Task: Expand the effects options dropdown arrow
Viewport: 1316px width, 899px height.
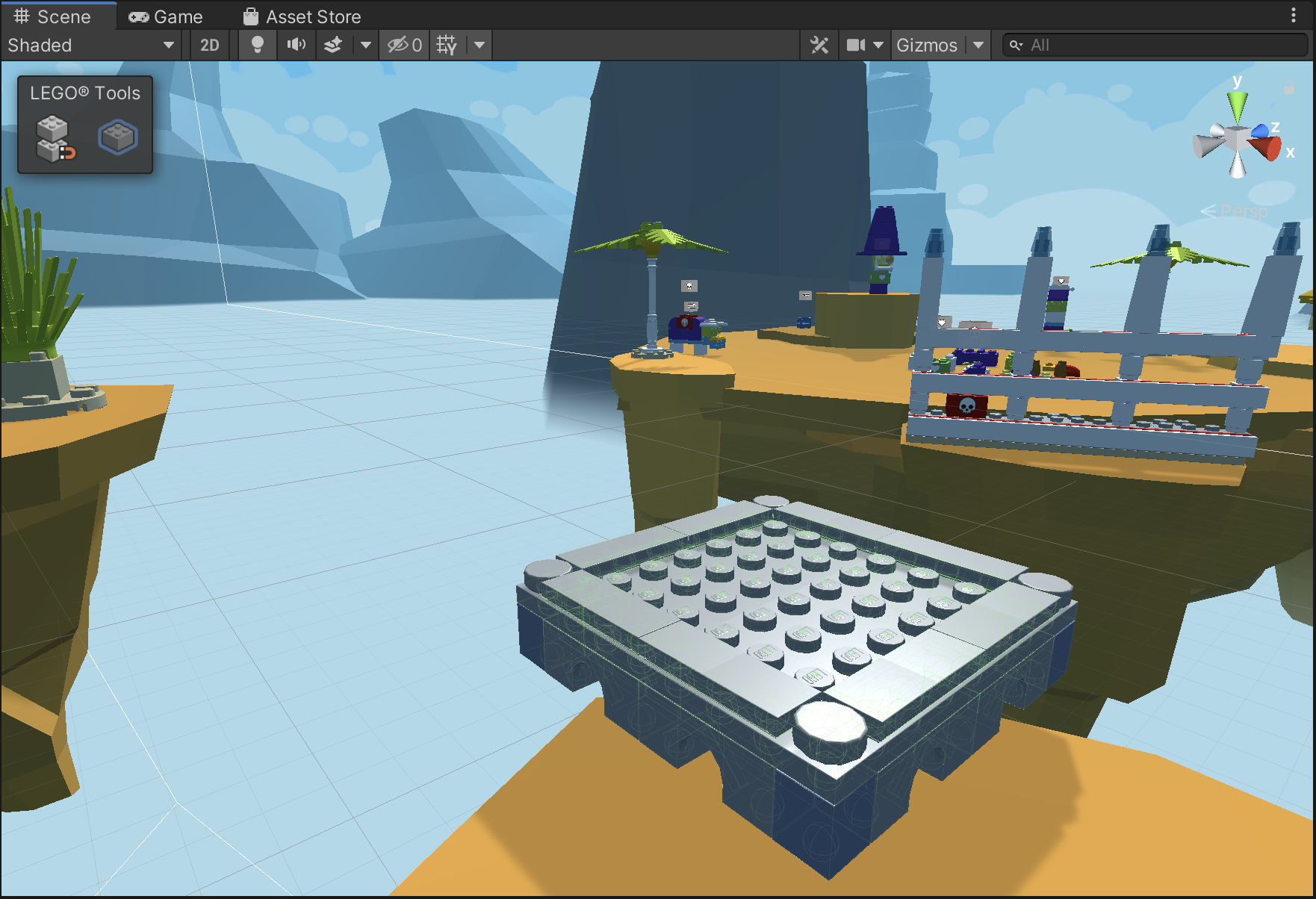Action: pos(365,46)
